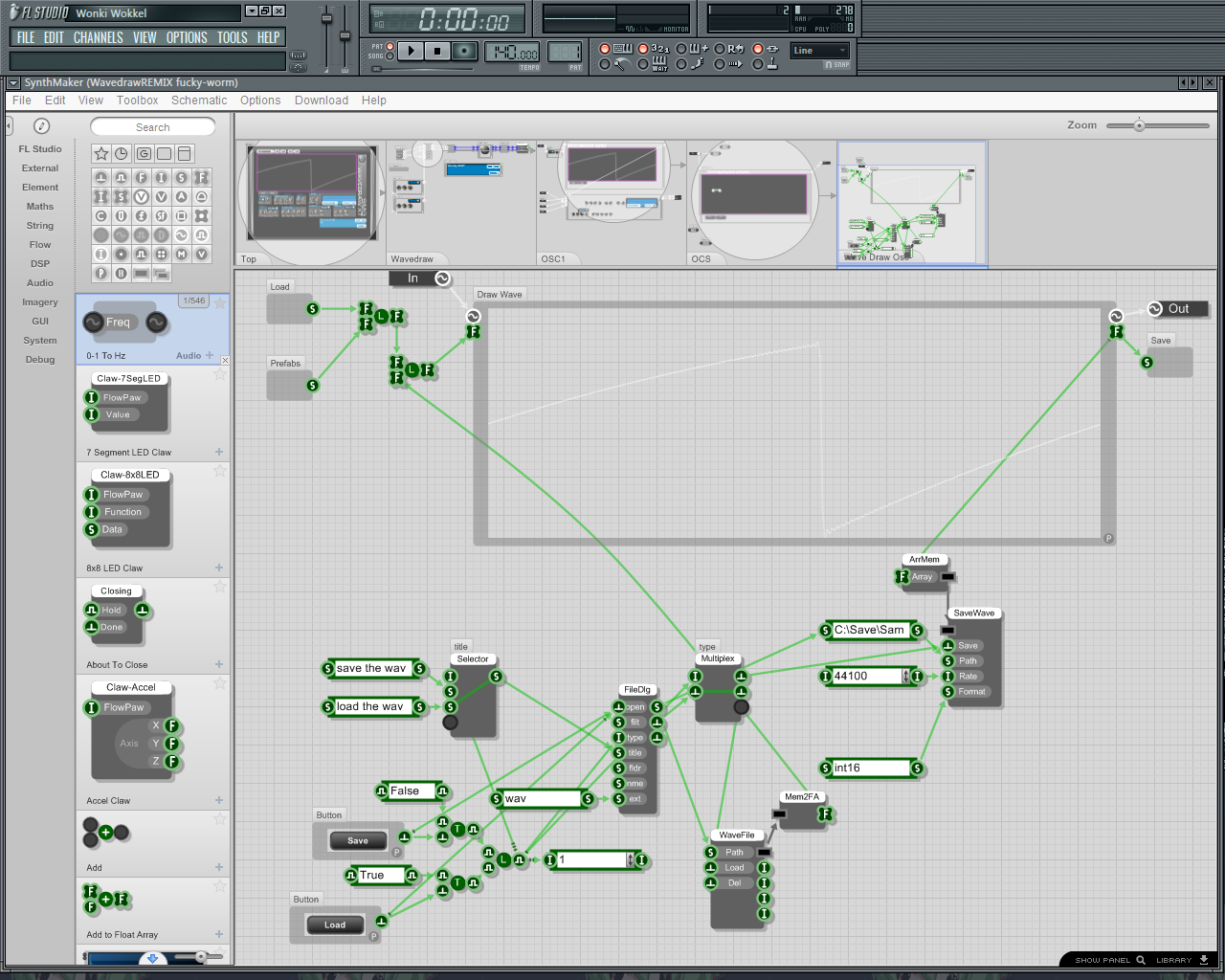Select the Song mode radio button
This screenshot has width=1225, height=980.
tap(390, 56)
